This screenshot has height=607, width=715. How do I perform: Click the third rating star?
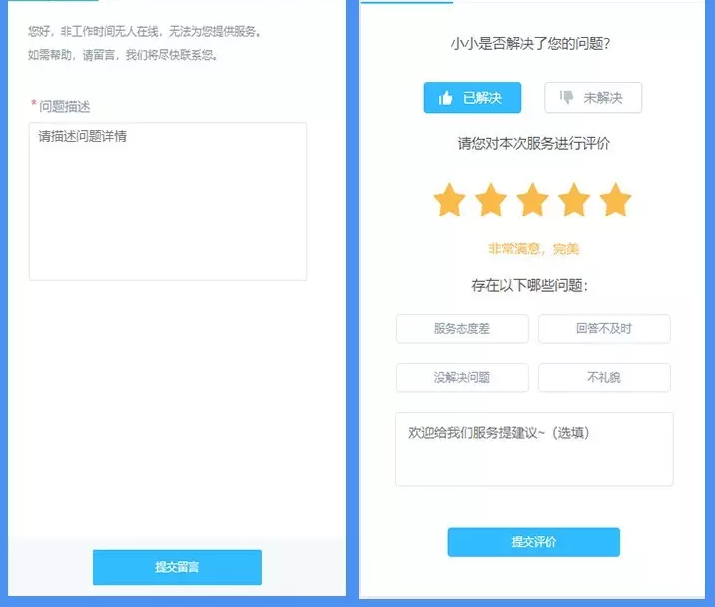click(532, 200)
